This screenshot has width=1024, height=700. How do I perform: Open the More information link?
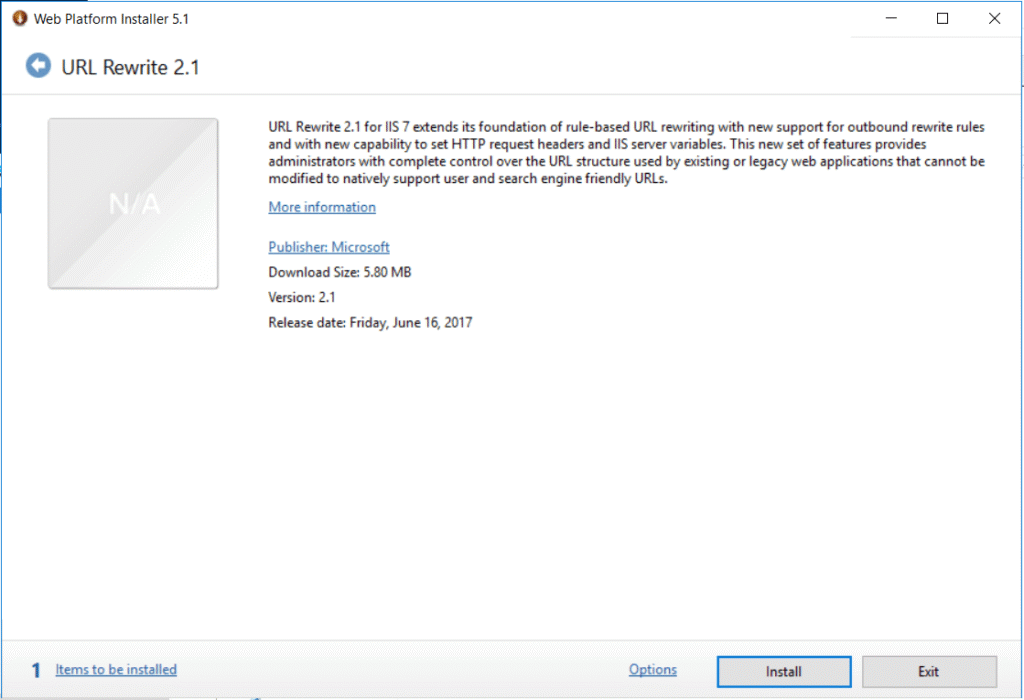322,207
